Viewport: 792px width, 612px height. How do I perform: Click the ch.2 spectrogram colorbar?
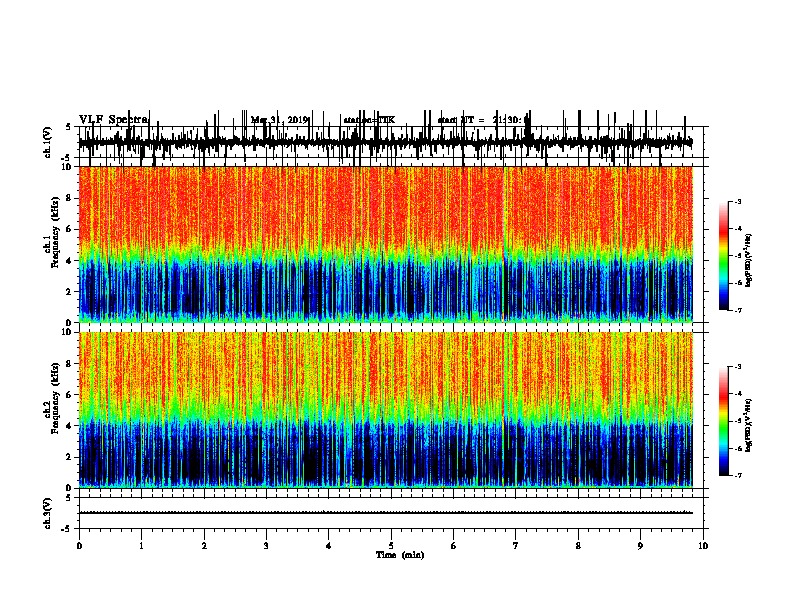pyautogui.click(x=723, y=421)
